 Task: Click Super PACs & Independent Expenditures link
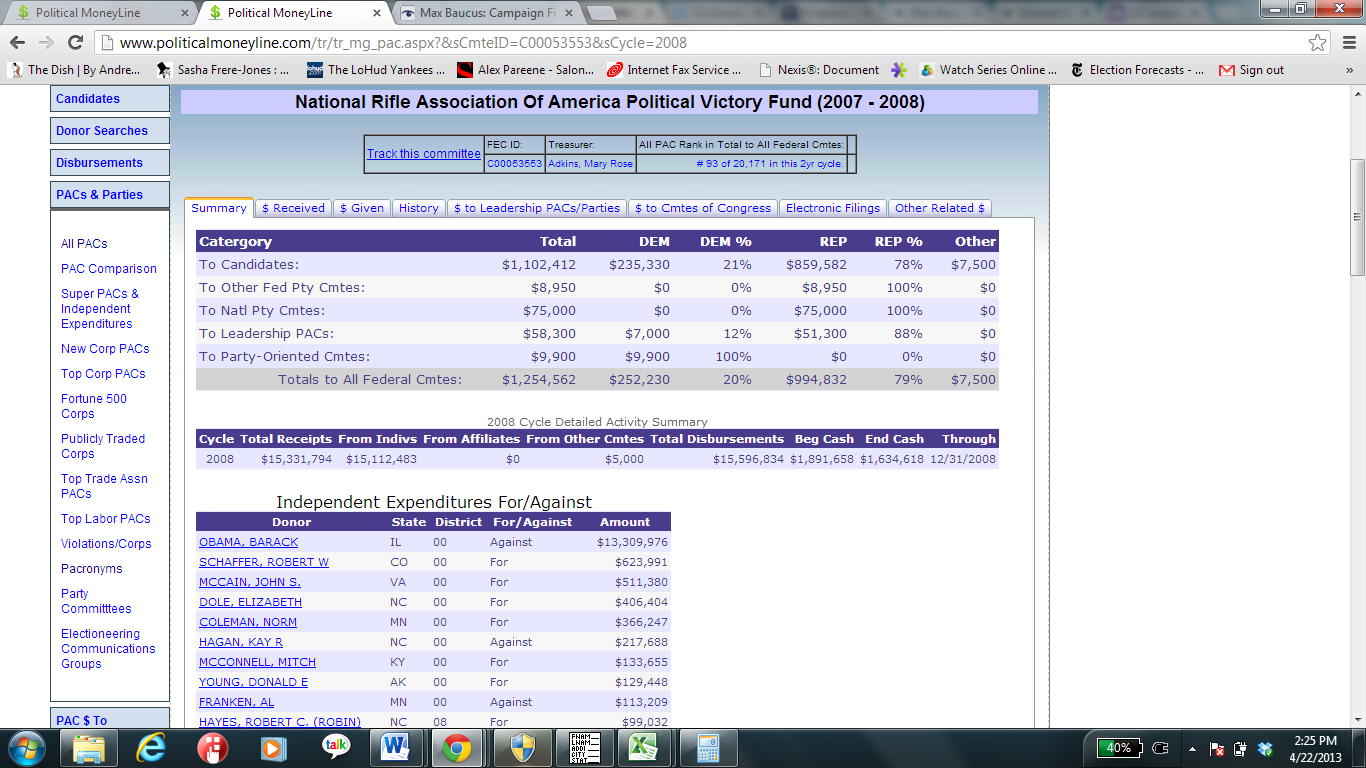click(100, 309)
